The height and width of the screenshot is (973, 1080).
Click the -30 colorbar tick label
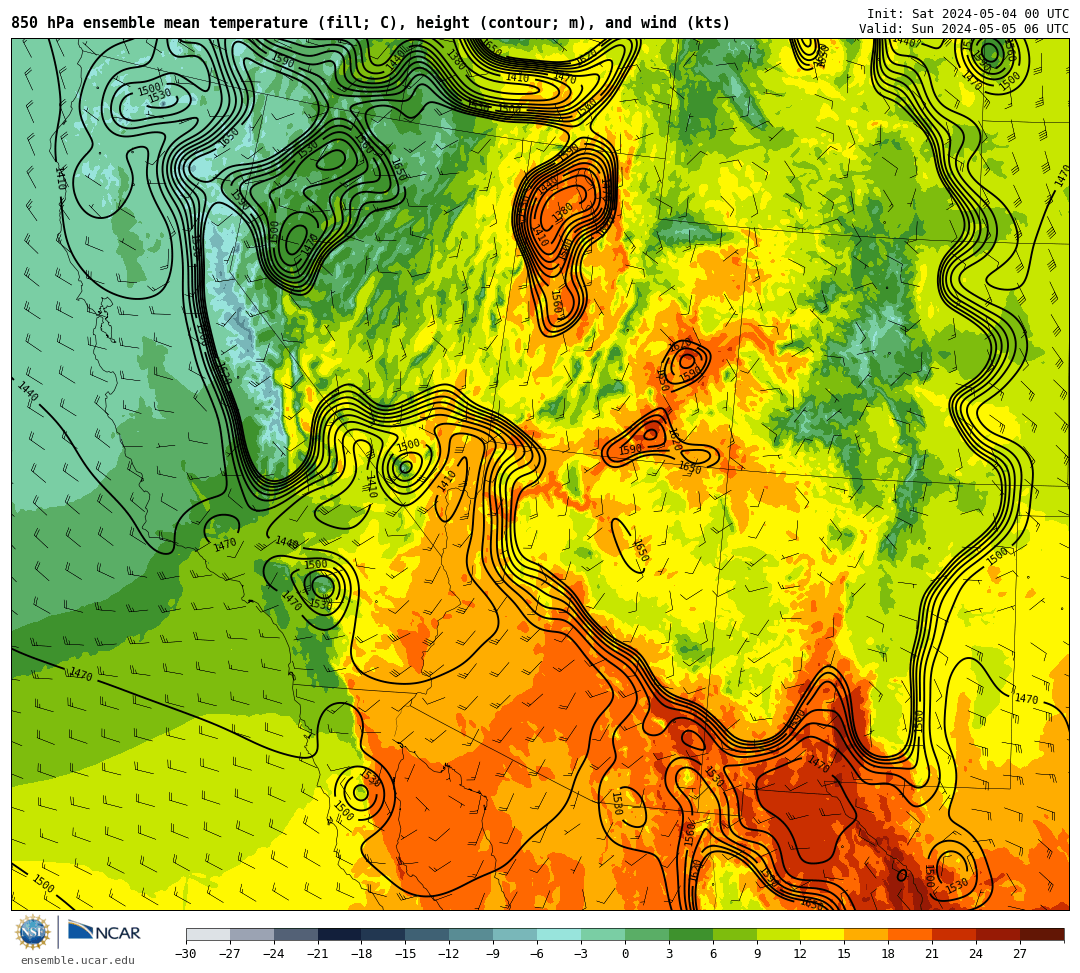[186, 954]
